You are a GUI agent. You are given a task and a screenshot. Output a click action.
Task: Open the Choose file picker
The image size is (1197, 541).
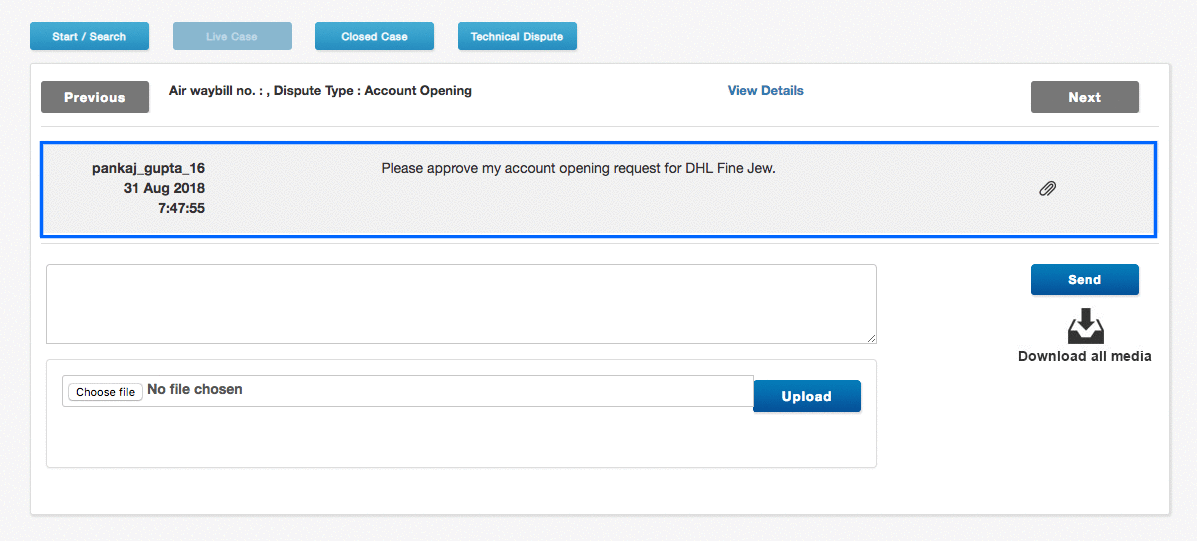click(x=106, y=392)
